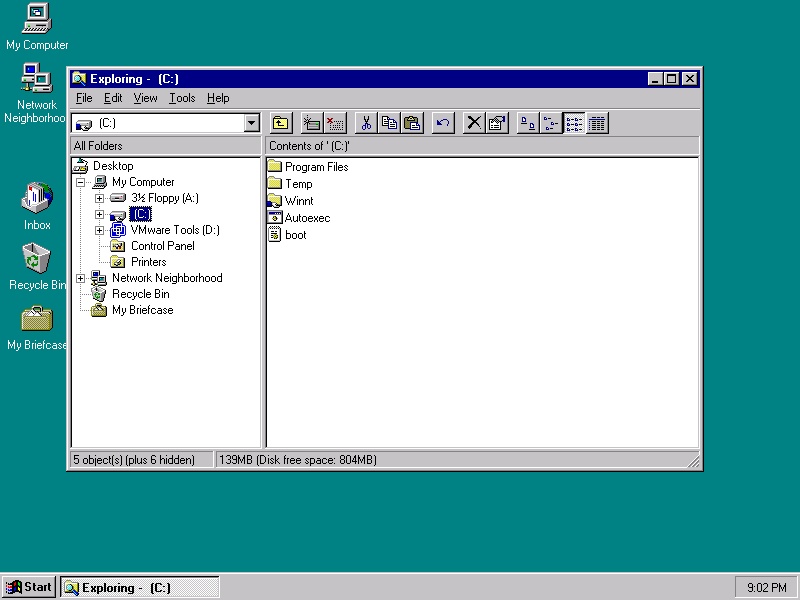Click the Start button
The height and width of the screenshot is (600, 800).
click(29, 587)
